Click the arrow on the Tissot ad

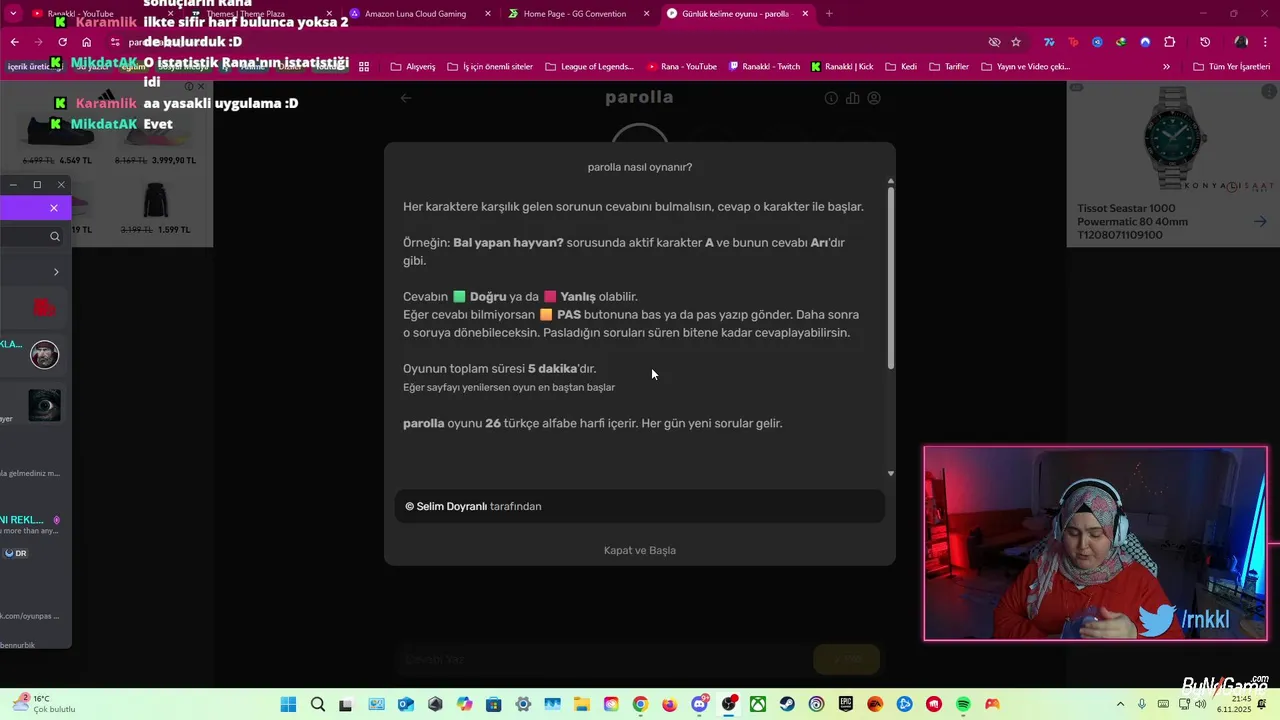(x=1260, y=222)
